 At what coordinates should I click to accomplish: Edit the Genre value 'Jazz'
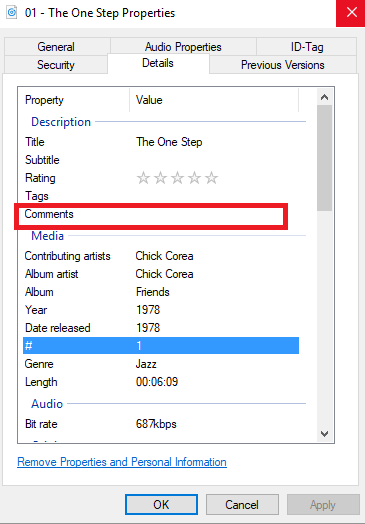(x=146, y=364)
